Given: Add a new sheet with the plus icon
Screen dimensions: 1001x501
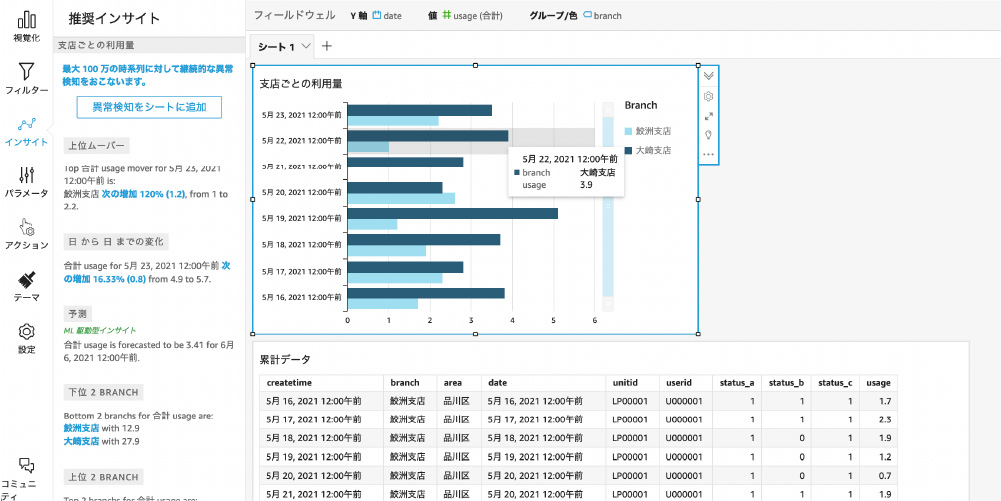Looking at the screenshot, I should pyautogui.click(x=327, y=46).
